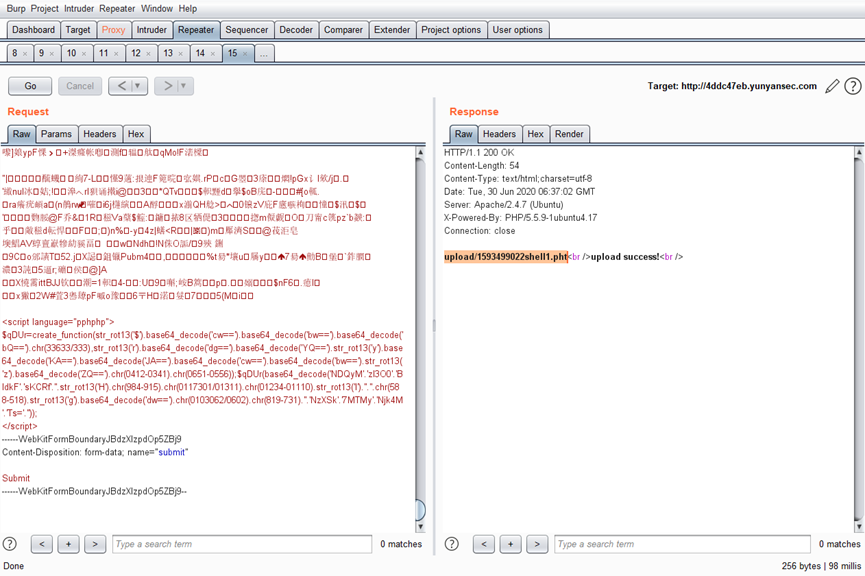Go to next response match
The width and height of the screenshot is (865, 576).
click(x=537, y=544)
